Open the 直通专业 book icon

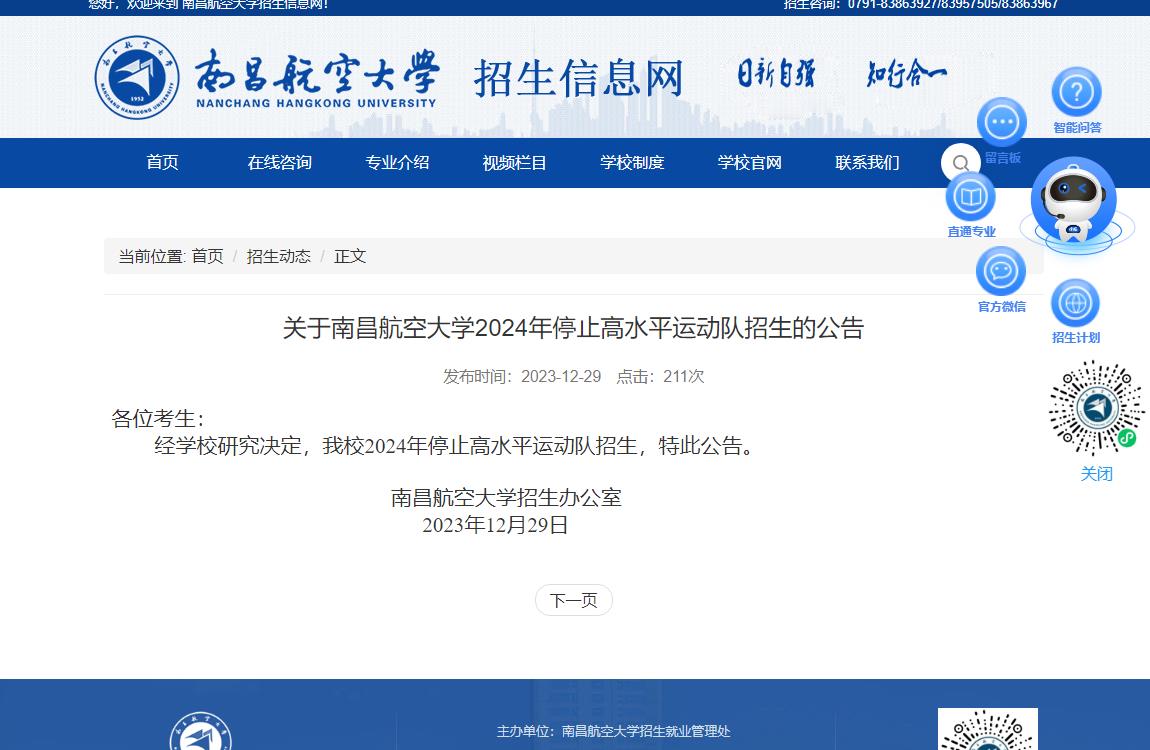click(970, 197)
